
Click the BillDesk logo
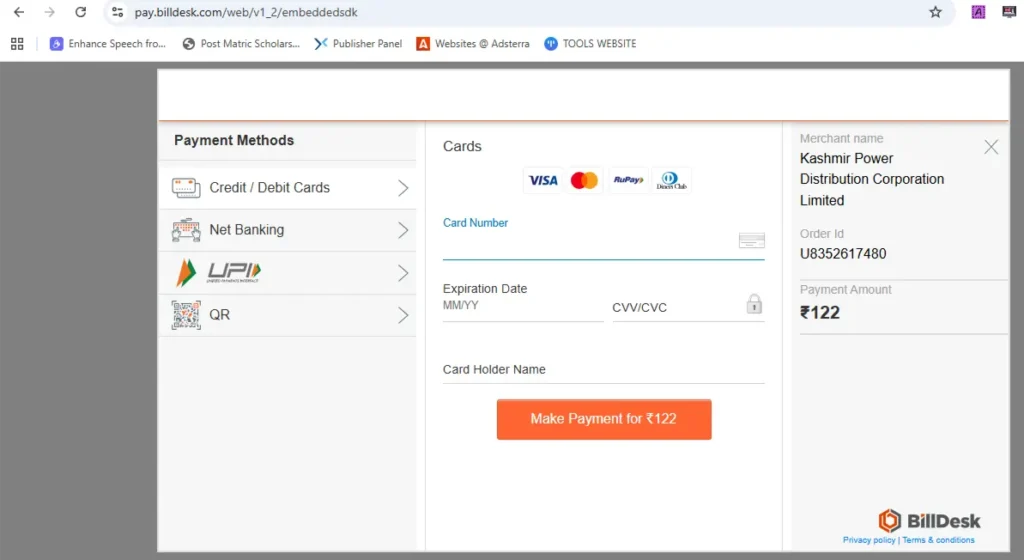point(929,520)
